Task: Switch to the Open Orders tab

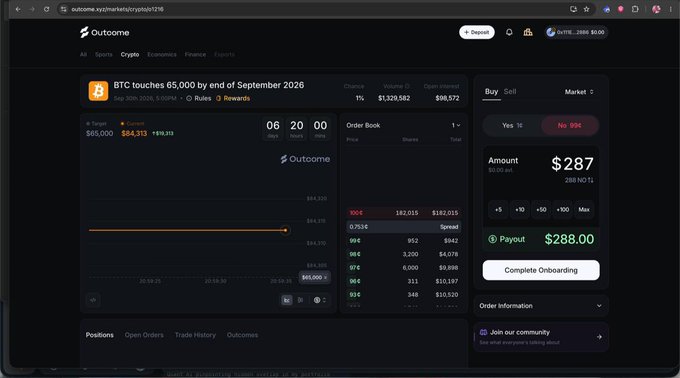Action: pyautogui.click(x=144, y=335)
